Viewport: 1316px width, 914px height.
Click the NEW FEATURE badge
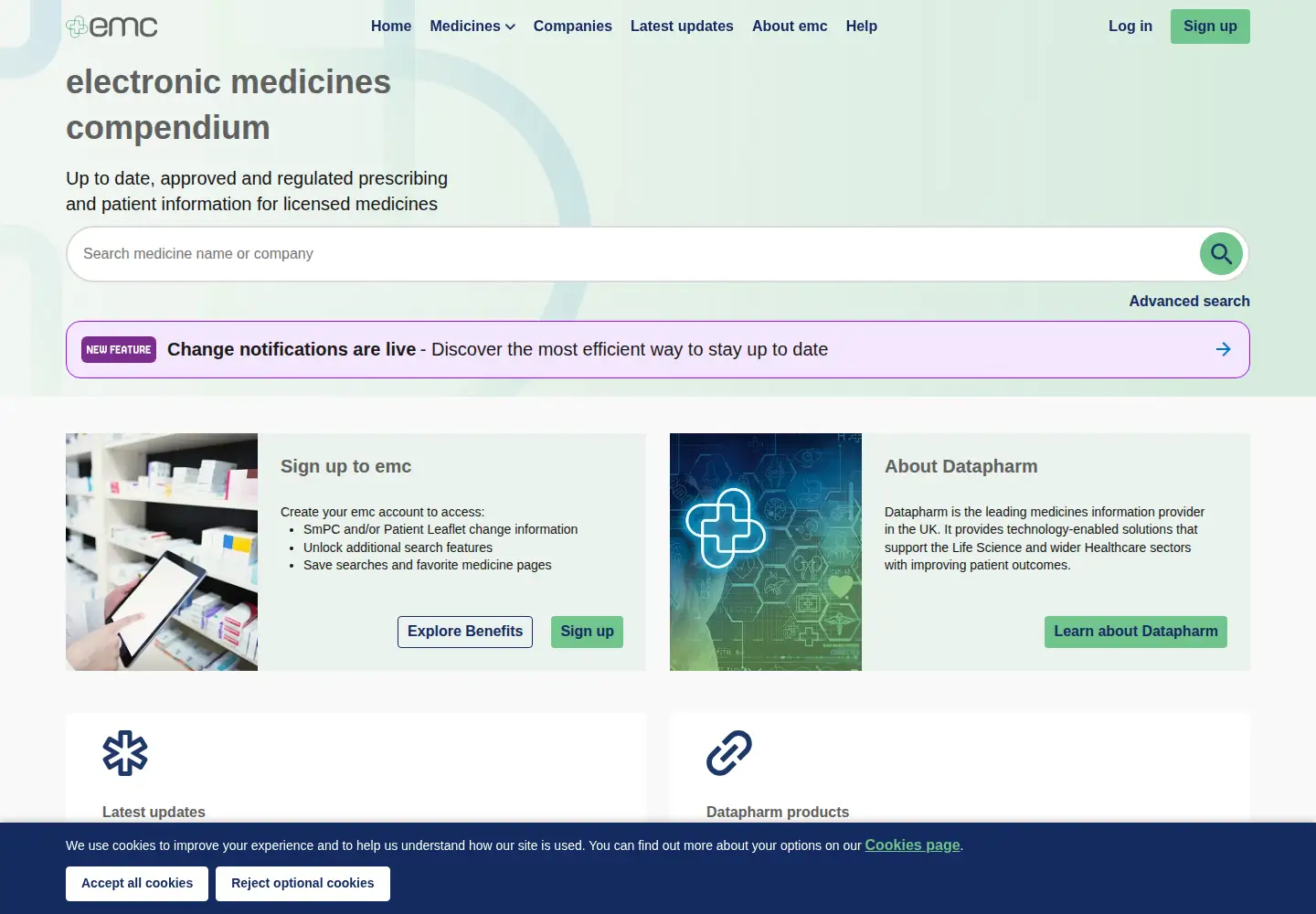[x=119, y=349]
